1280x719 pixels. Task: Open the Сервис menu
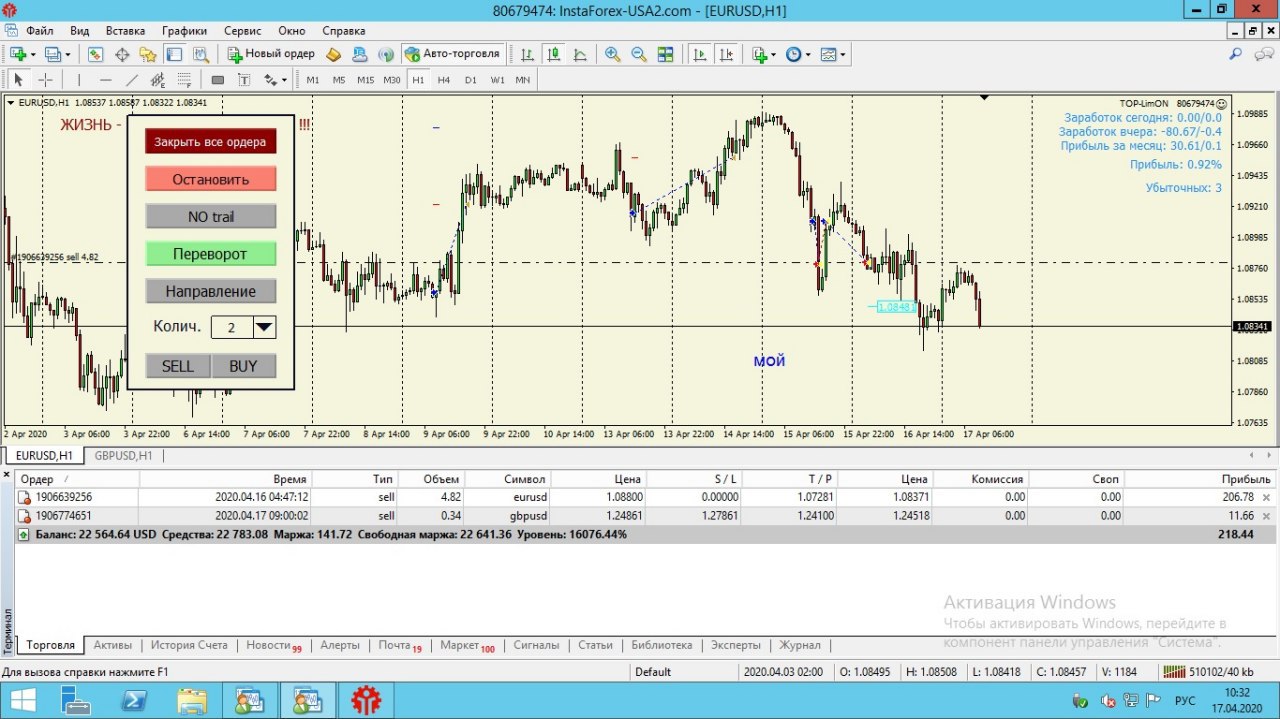(x=243, y=31)
